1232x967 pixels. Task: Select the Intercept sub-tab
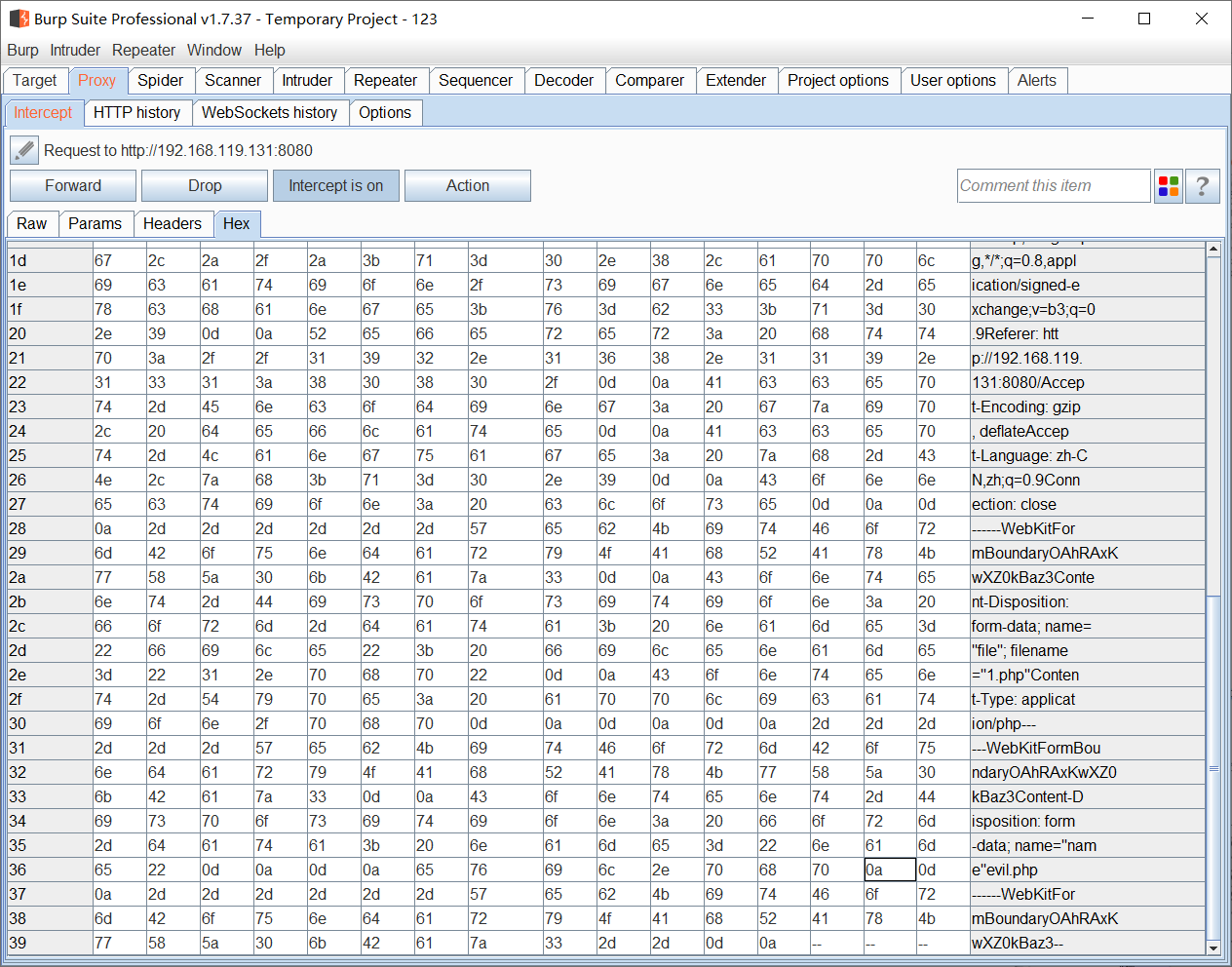43,113
